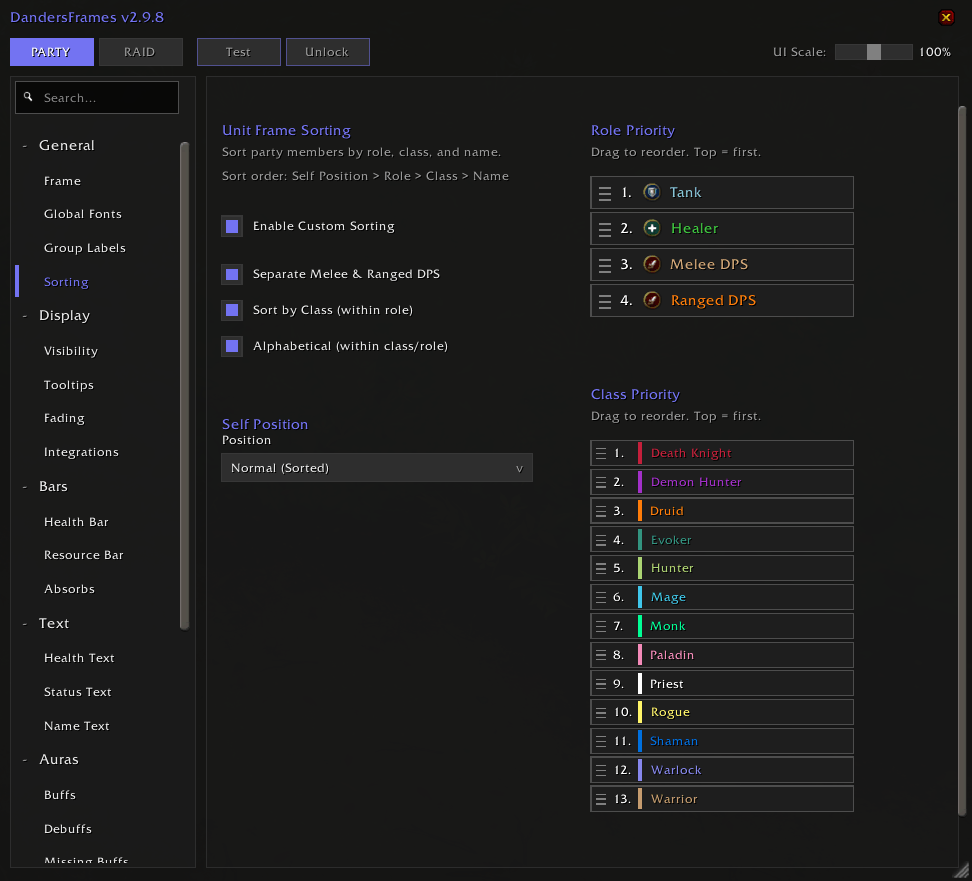Screen dimensions: 972x881
Task: Open the Frame settings page
Action: [63, 181]
